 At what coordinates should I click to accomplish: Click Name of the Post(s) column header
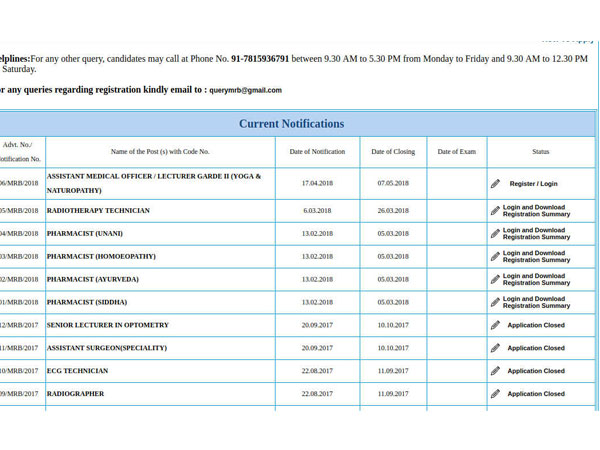coord(160,152)
